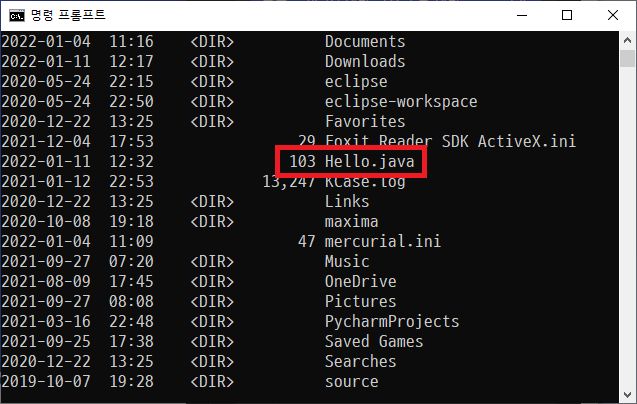The image size is (637, 404).
Task: Click the file size 13,247 value
Action: pos(289,182)
